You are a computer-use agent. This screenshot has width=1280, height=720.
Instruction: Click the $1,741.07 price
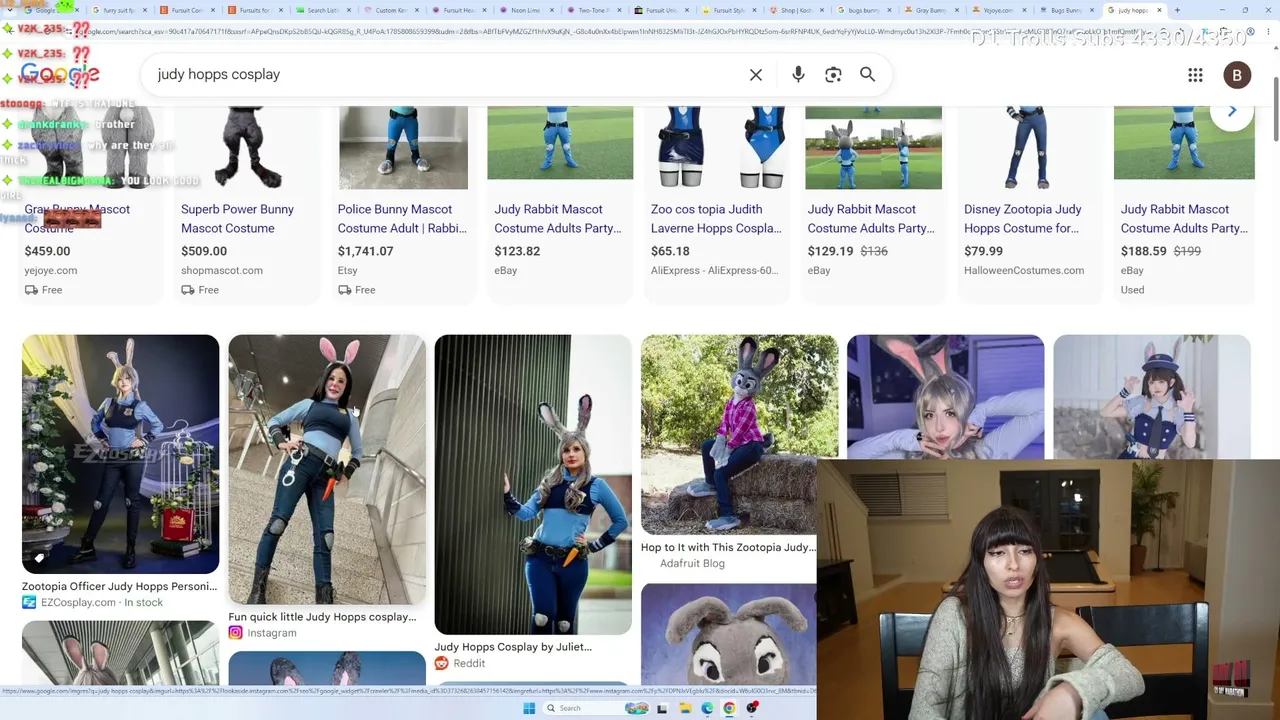[x=365, y=251]
